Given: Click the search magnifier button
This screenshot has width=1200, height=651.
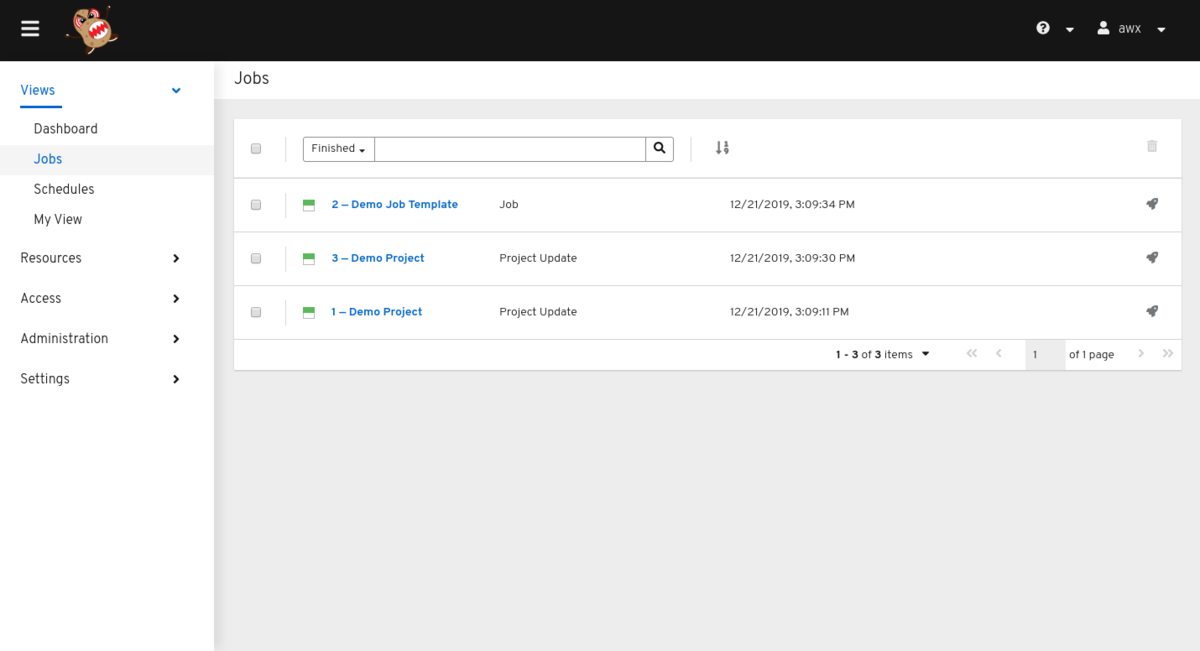Looking at the screenshot, I should pos(660,148).
